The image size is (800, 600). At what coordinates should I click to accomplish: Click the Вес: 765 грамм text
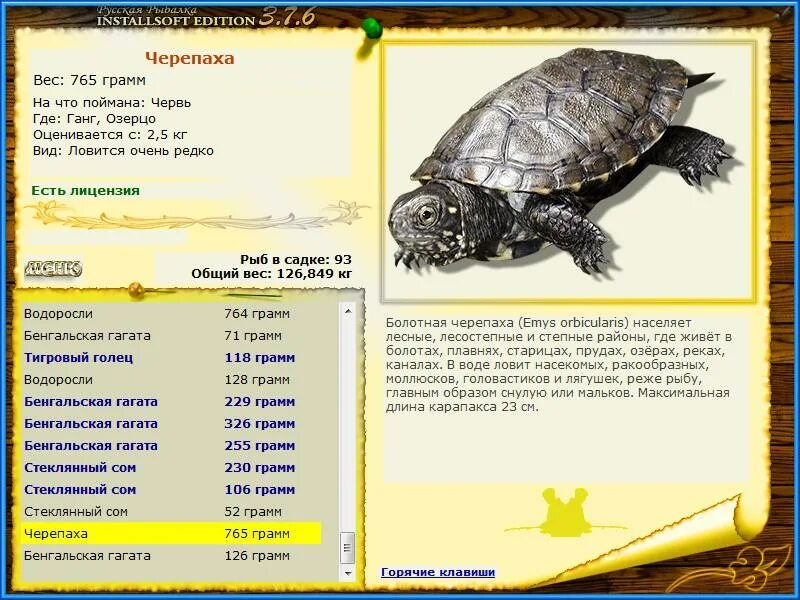pyautogui.click(x=89, y=80)
